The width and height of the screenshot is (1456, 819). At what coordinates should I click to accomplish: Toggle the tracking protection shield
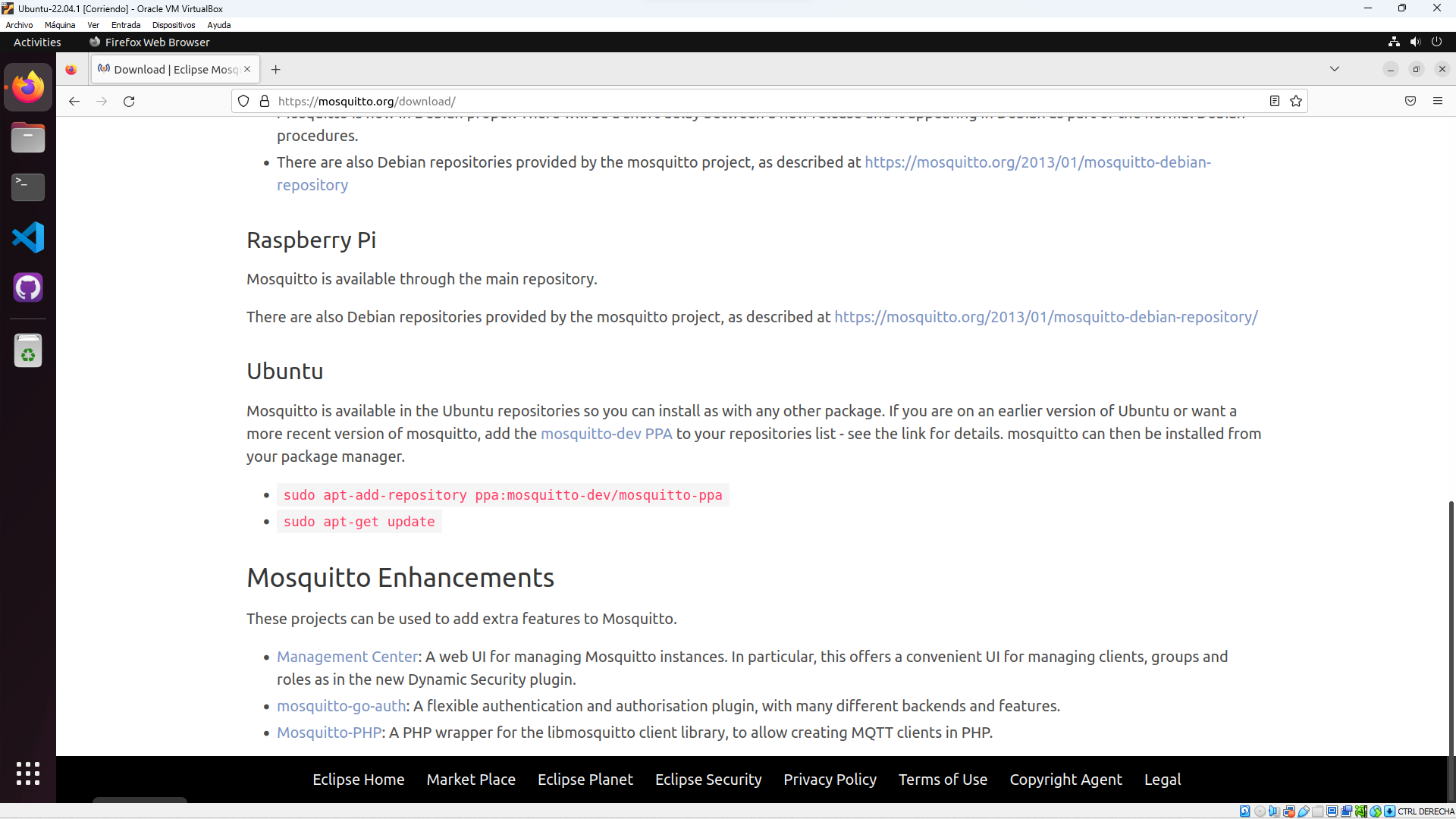243,101
